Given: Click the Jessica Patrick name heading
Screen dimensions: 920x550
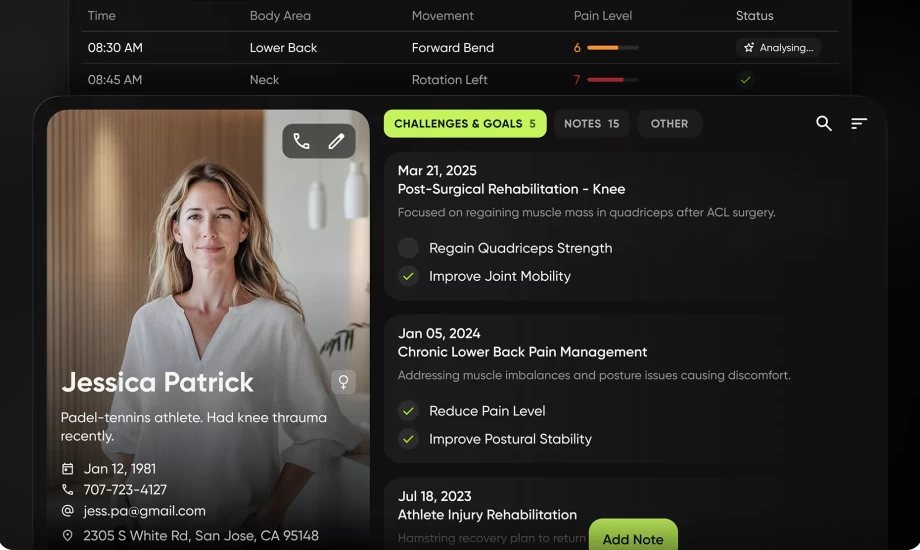Looking at the screenshot, I should (157, 382).
